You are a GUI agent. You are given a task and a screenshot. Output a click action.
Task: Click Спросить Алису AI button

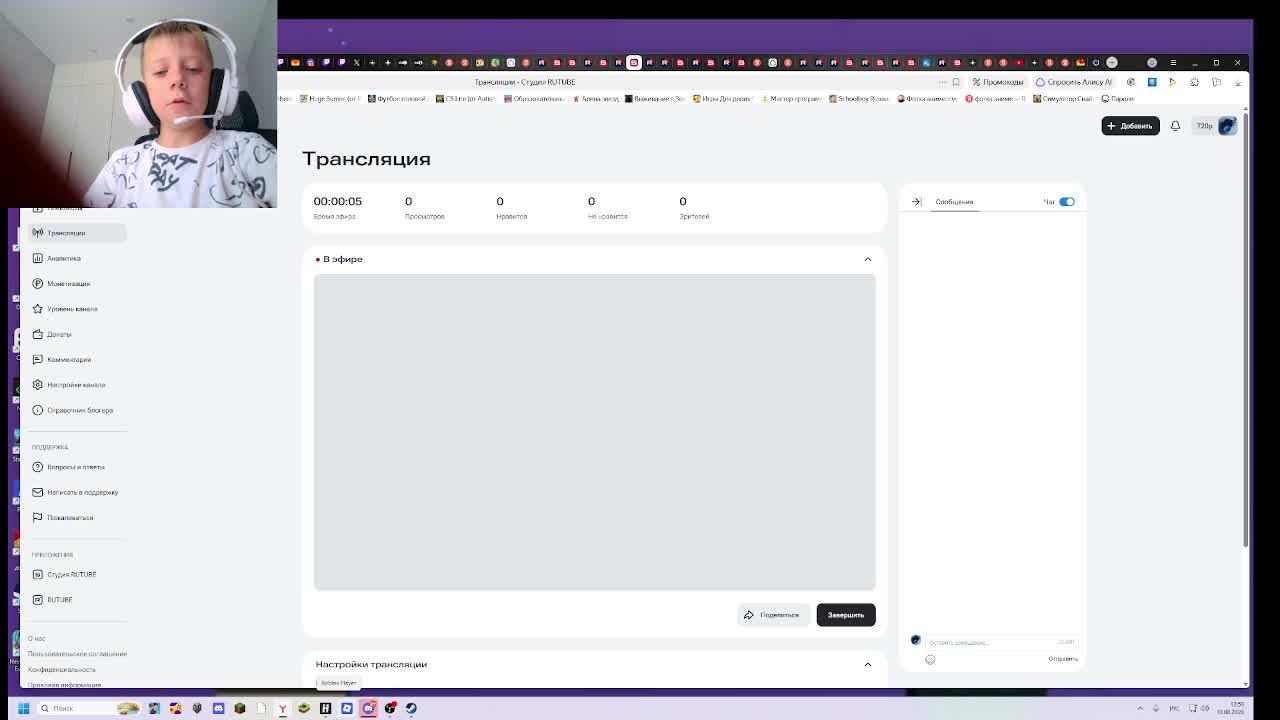point(1074,82)
